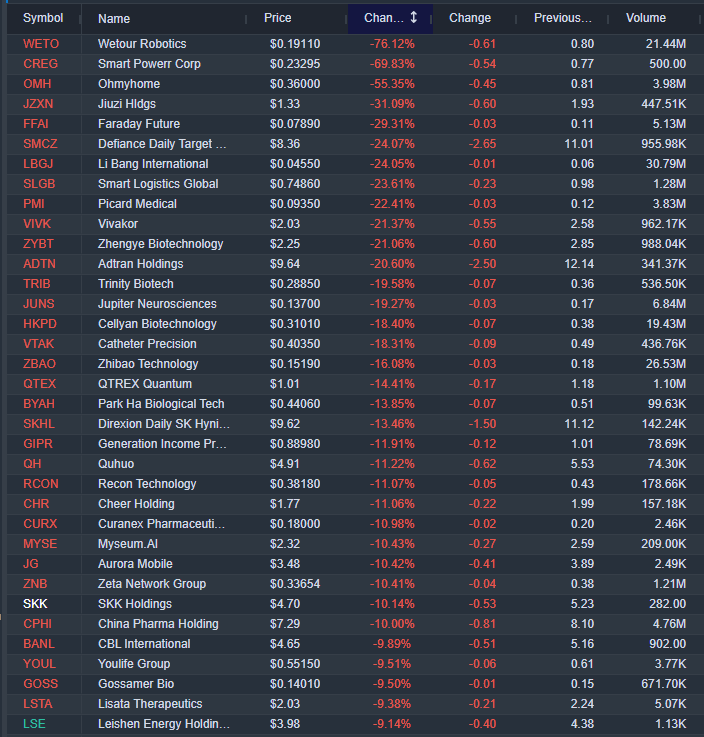Select the BANL ticker symbol
The image size is (704, 737).
[39, 644]
